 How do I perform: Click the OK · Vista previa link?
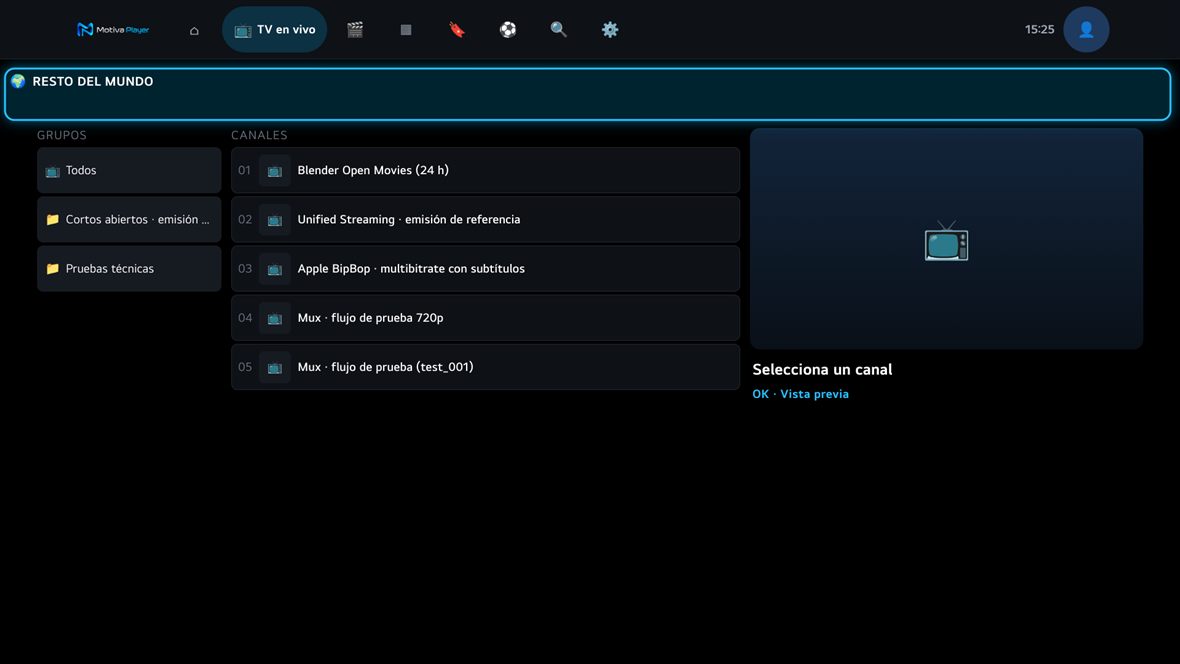click(801, 394)
